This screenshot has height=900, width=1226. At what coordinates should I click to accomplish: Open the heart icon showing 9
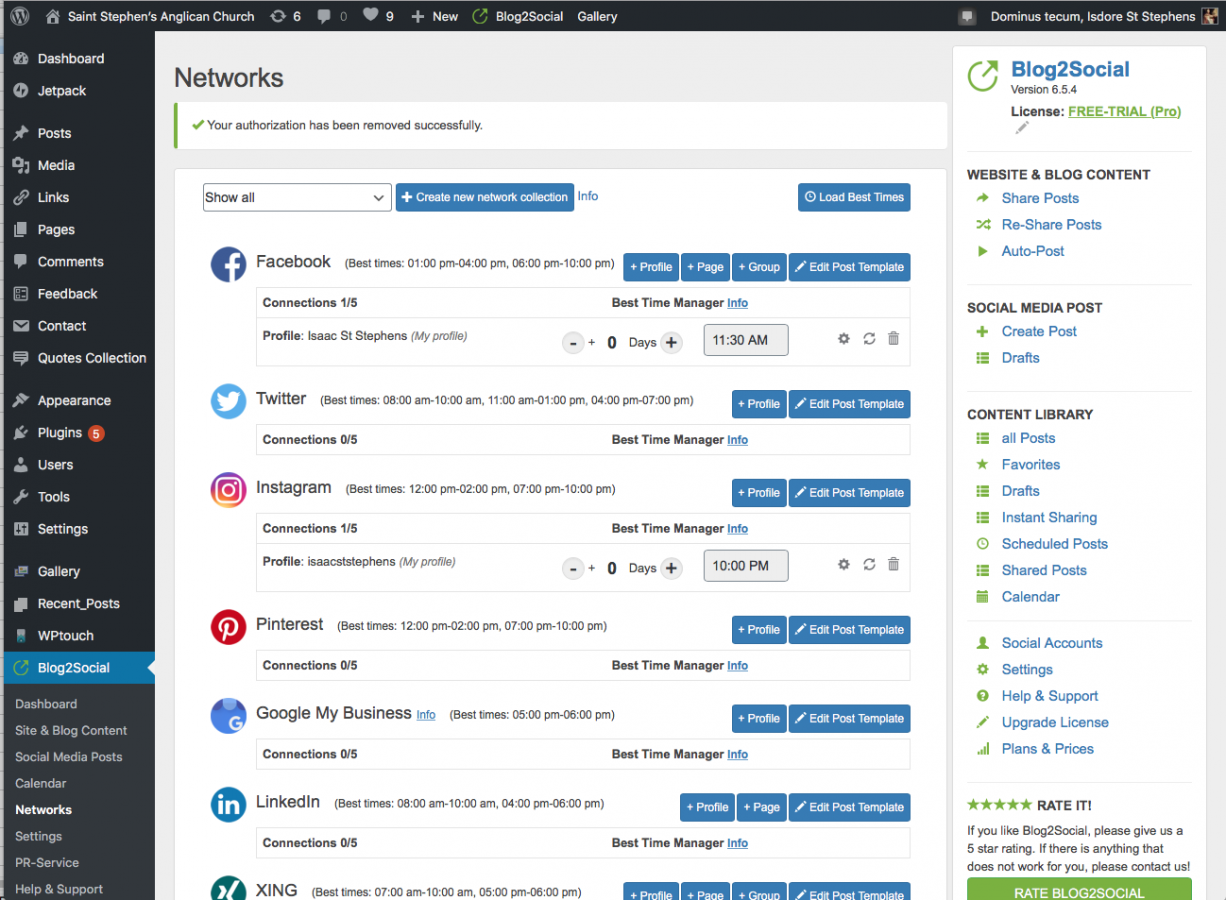coord(378,16)
